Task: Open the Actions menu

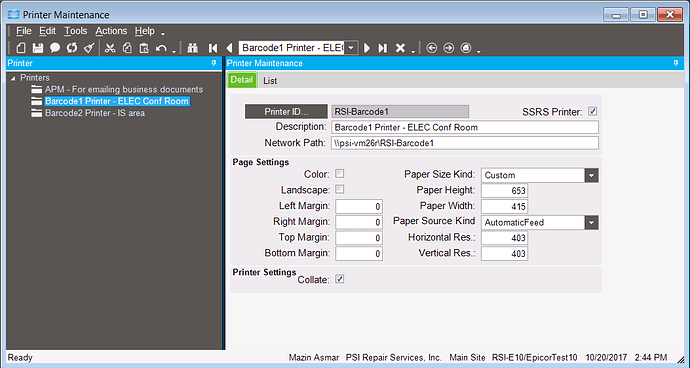Action: tap(111, 31)
